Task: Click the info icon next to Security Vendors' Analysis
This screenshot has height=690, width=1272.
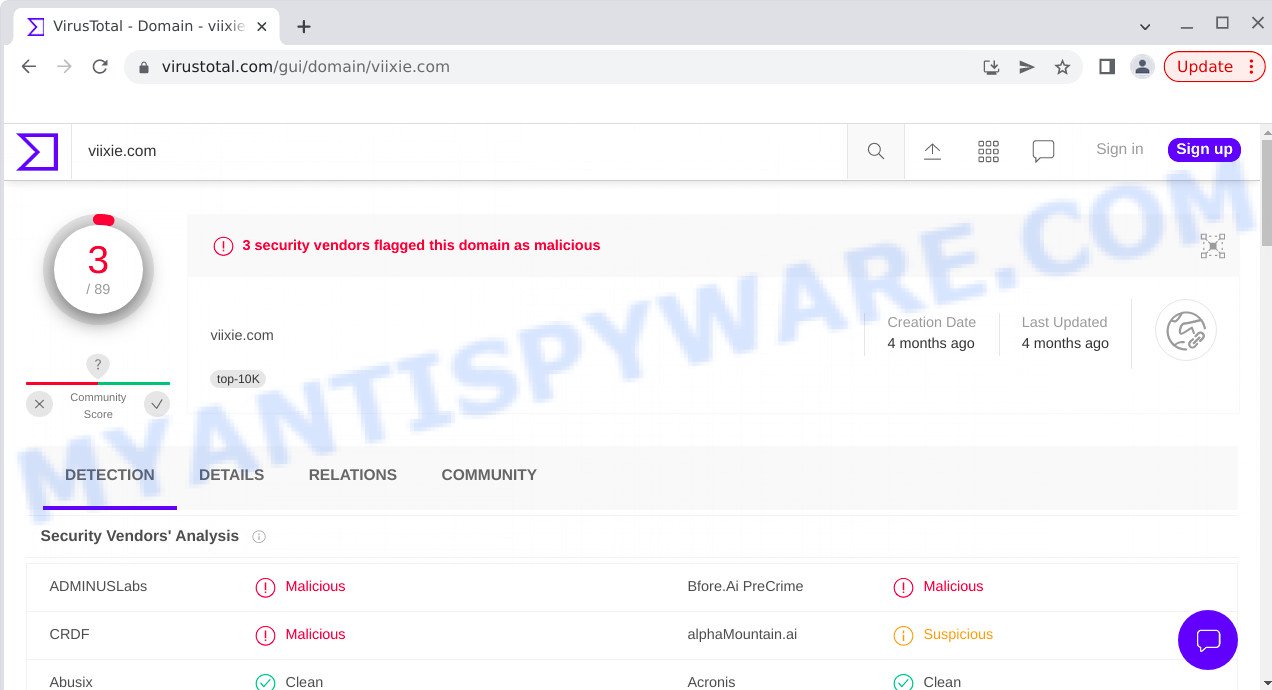Action: pos(259,537)
